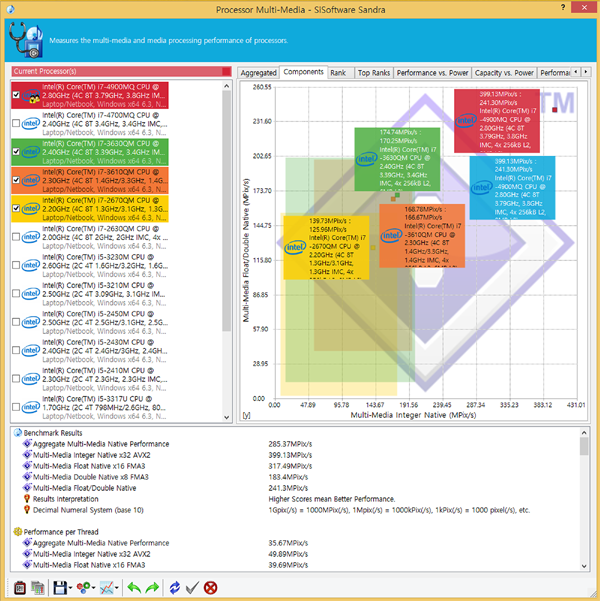Screen dimensions: 600x601
Task: Click results pane scroll up arrow
Action: click(584, 433)
